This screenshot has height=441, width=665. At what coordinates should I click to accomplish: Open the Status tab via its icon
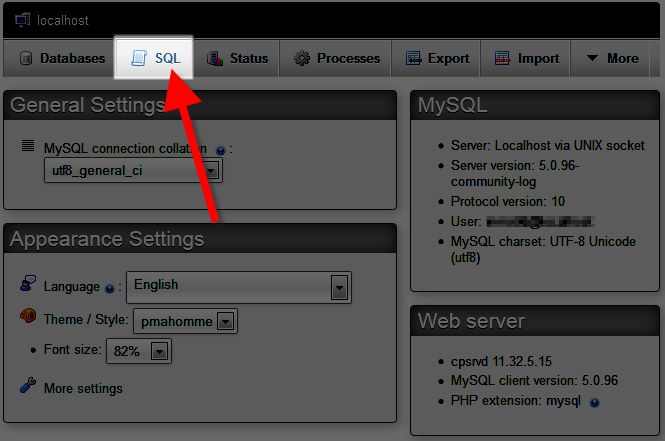tap(214, 59)
